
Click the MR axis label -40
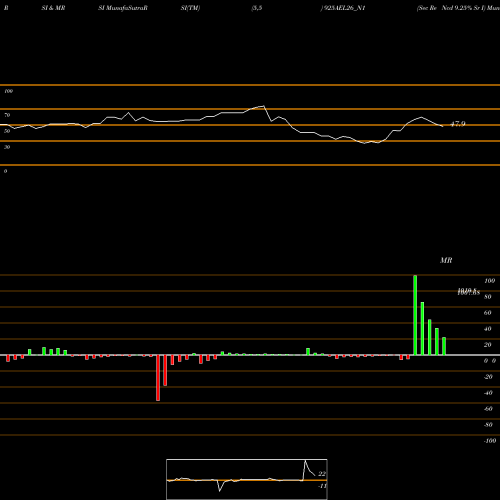[x=488, y=393]
